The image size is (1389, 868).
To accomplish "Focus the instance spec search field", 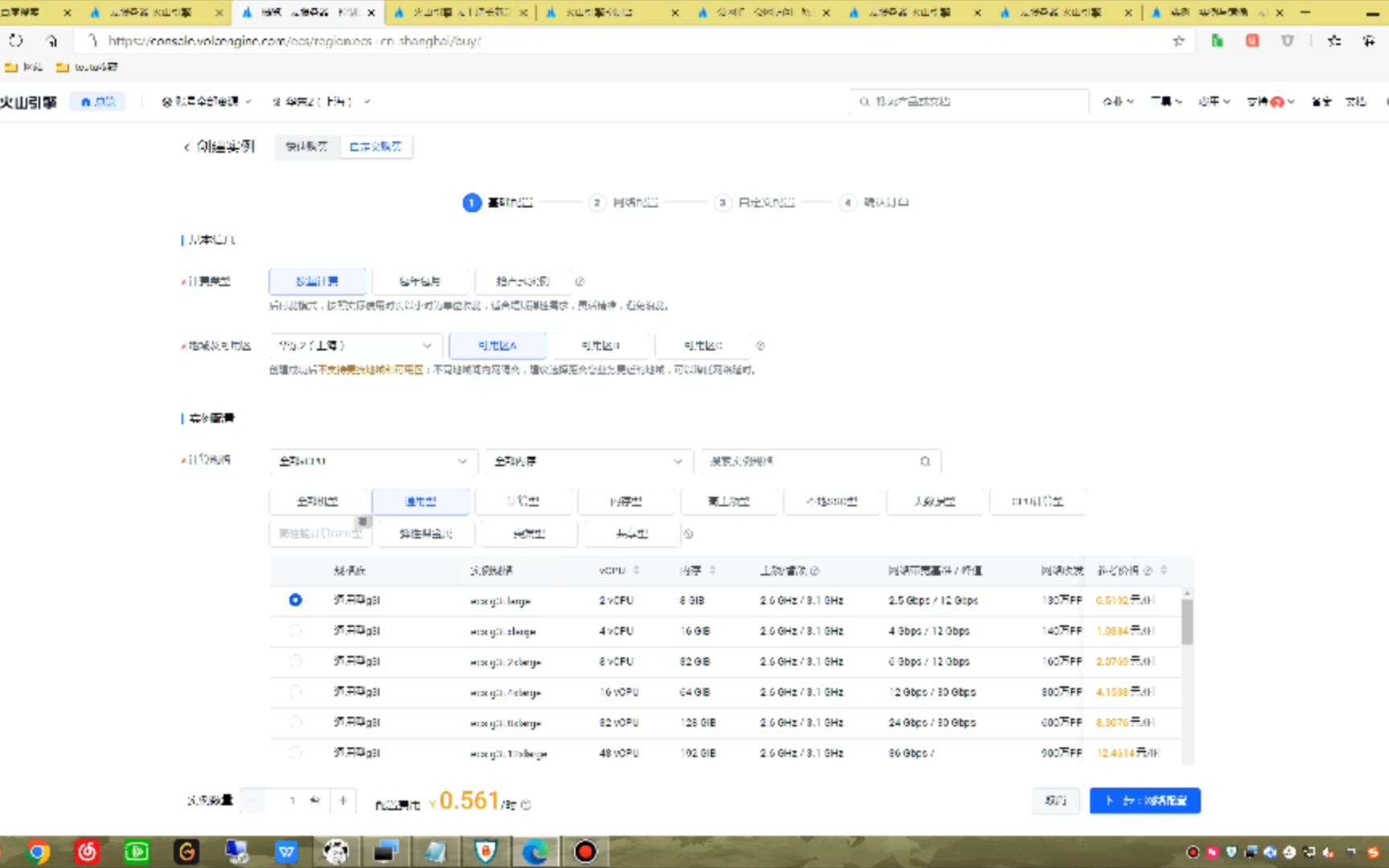I will [821, 461].
